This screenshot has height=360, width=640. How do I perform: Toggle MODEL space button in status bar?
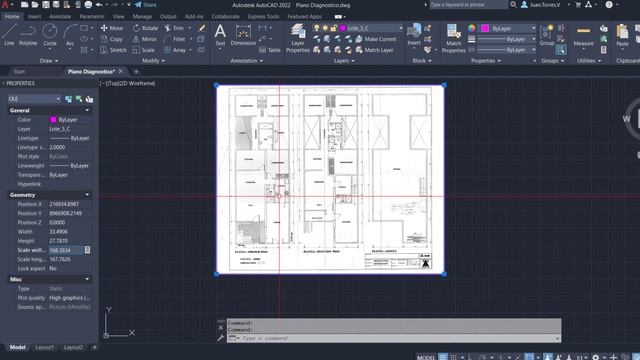tap(426, 357)
